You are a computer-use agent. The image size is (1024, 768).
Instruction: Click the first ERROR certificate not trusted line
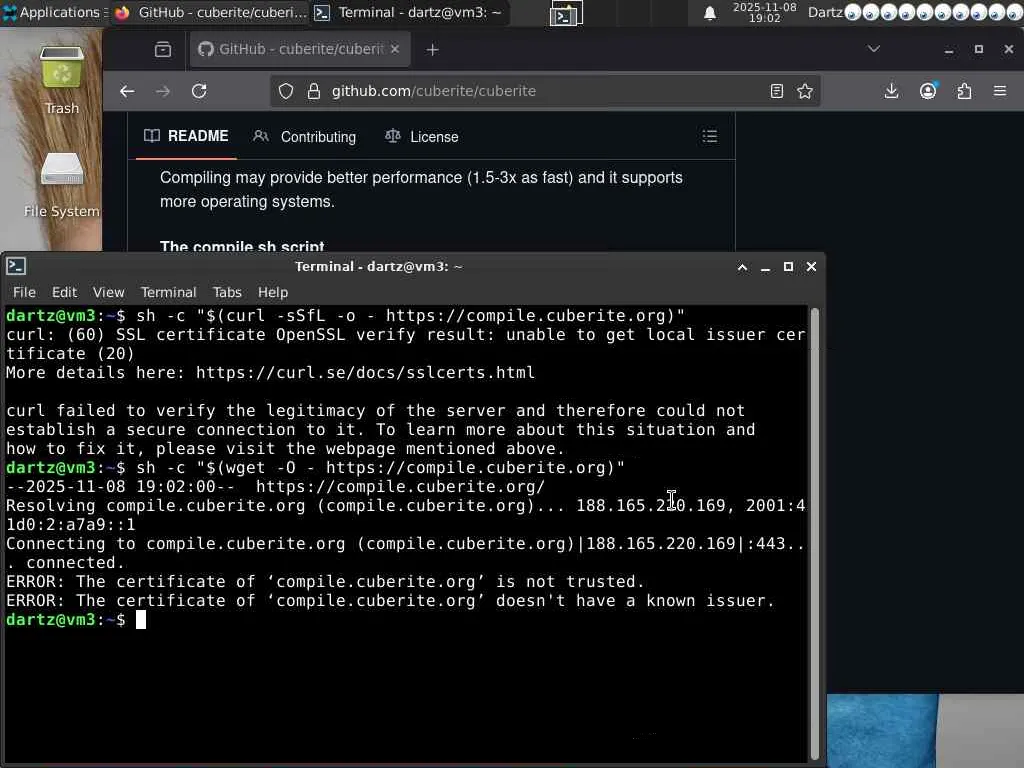pyautogui.click(x=325, y=582)
